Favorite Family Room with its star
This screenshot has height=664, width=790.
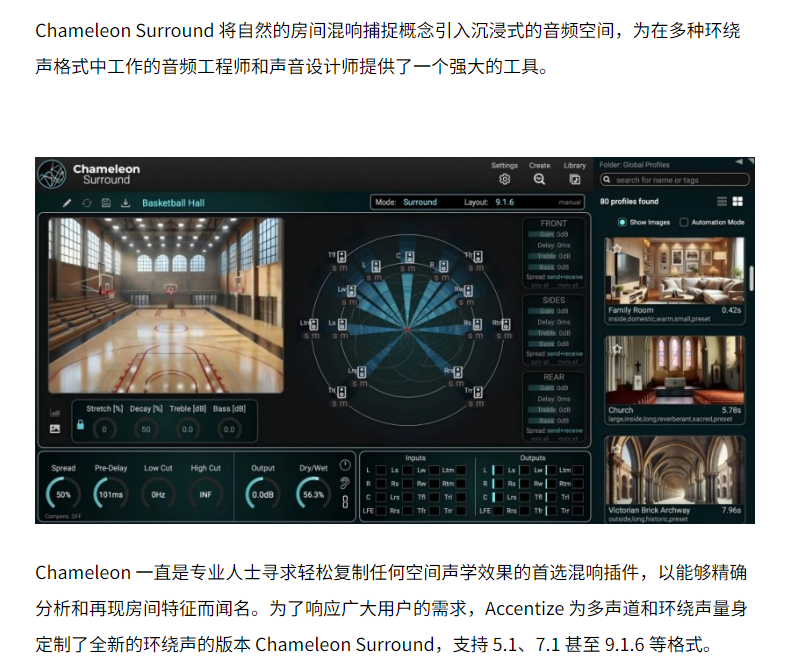pos(617,248)
